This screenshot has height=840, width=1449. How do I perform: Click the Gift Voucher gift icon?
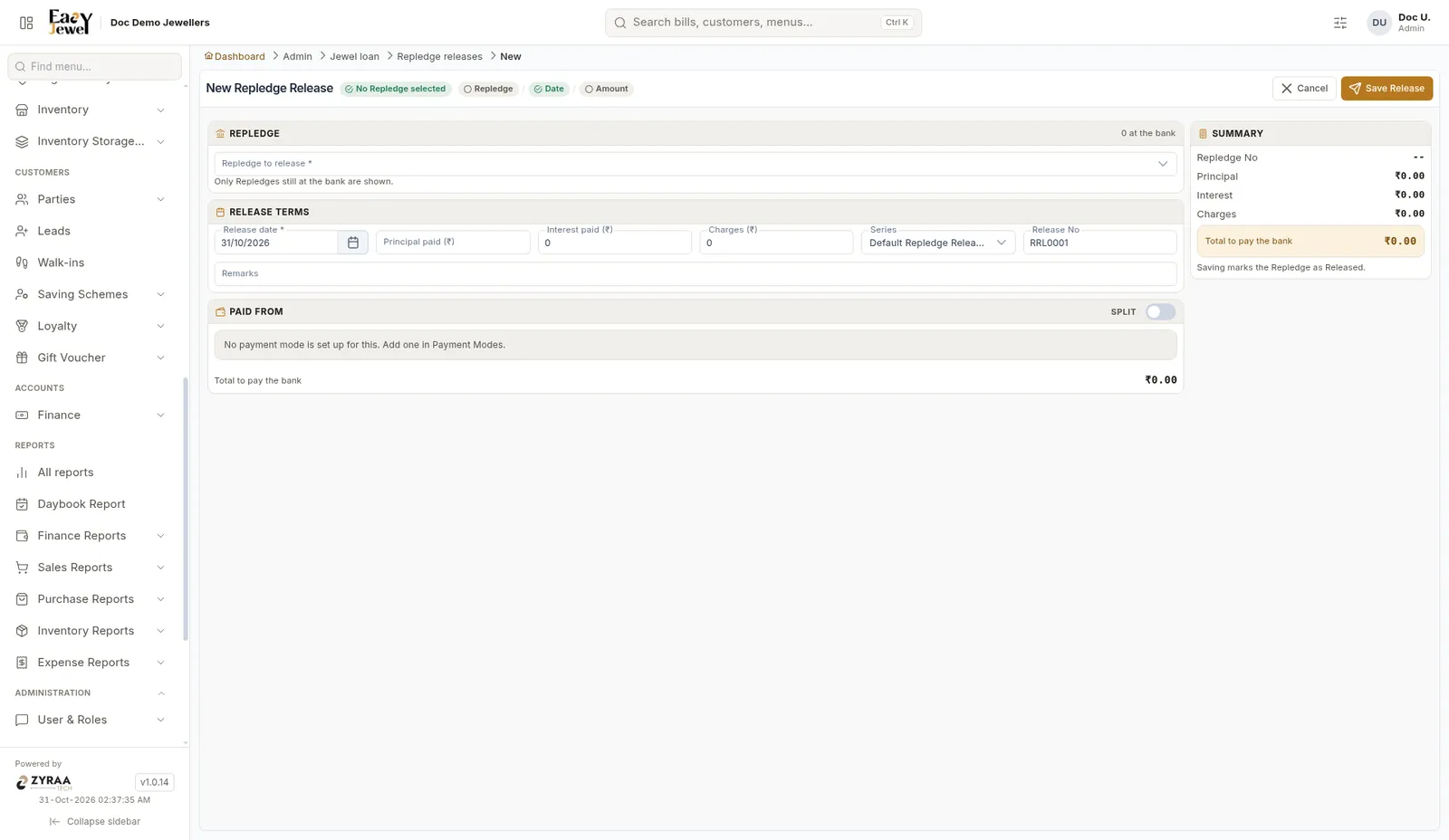[22, 358]
